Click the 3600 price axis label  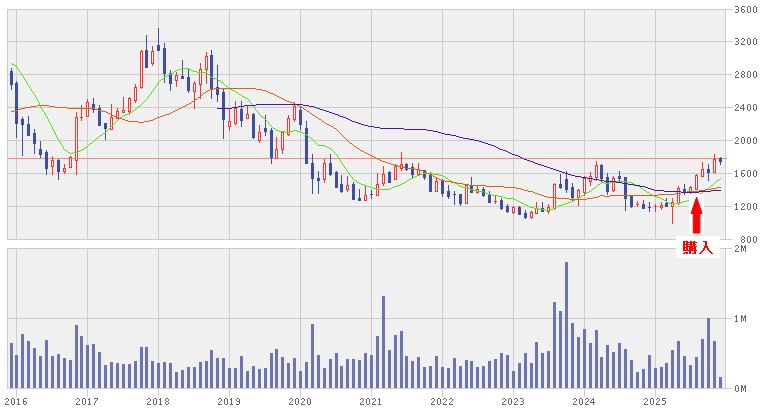[744, 10]
